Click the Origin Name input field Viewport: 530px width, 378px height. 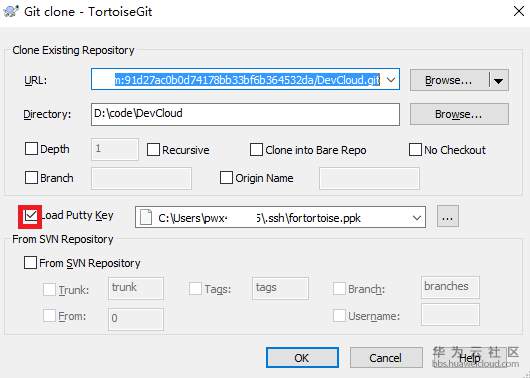[x=369, y=178]
